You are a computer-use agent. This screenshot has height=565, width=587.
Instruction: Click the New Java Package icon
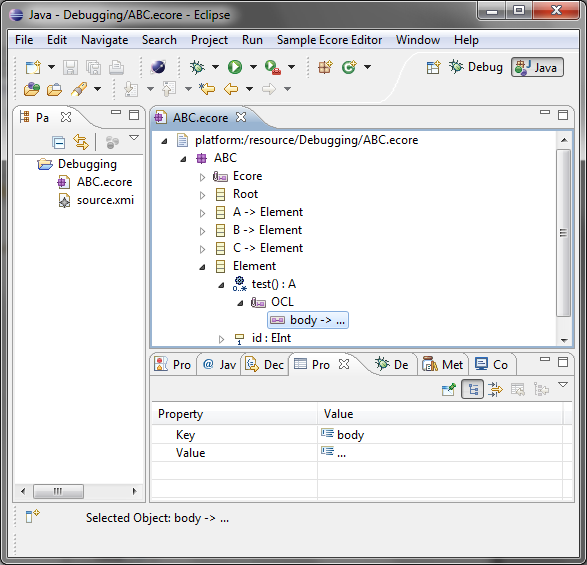(325, 67)
